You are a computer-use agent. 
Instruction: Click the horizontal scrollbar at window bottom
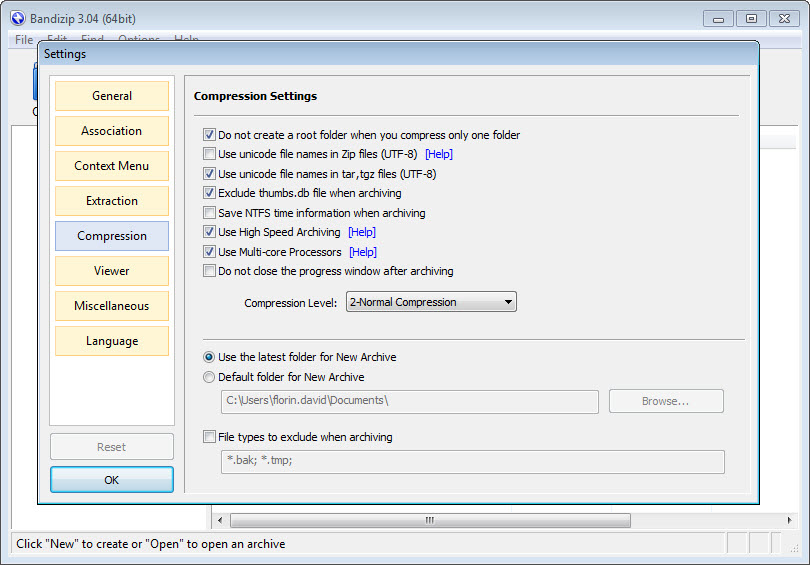pyautogui.click(x=430, y=520)
